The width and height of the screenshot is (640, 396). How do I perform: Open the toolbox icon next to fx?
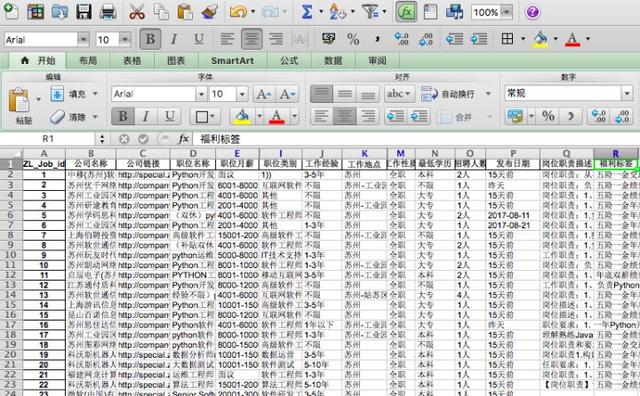point(430,11)
